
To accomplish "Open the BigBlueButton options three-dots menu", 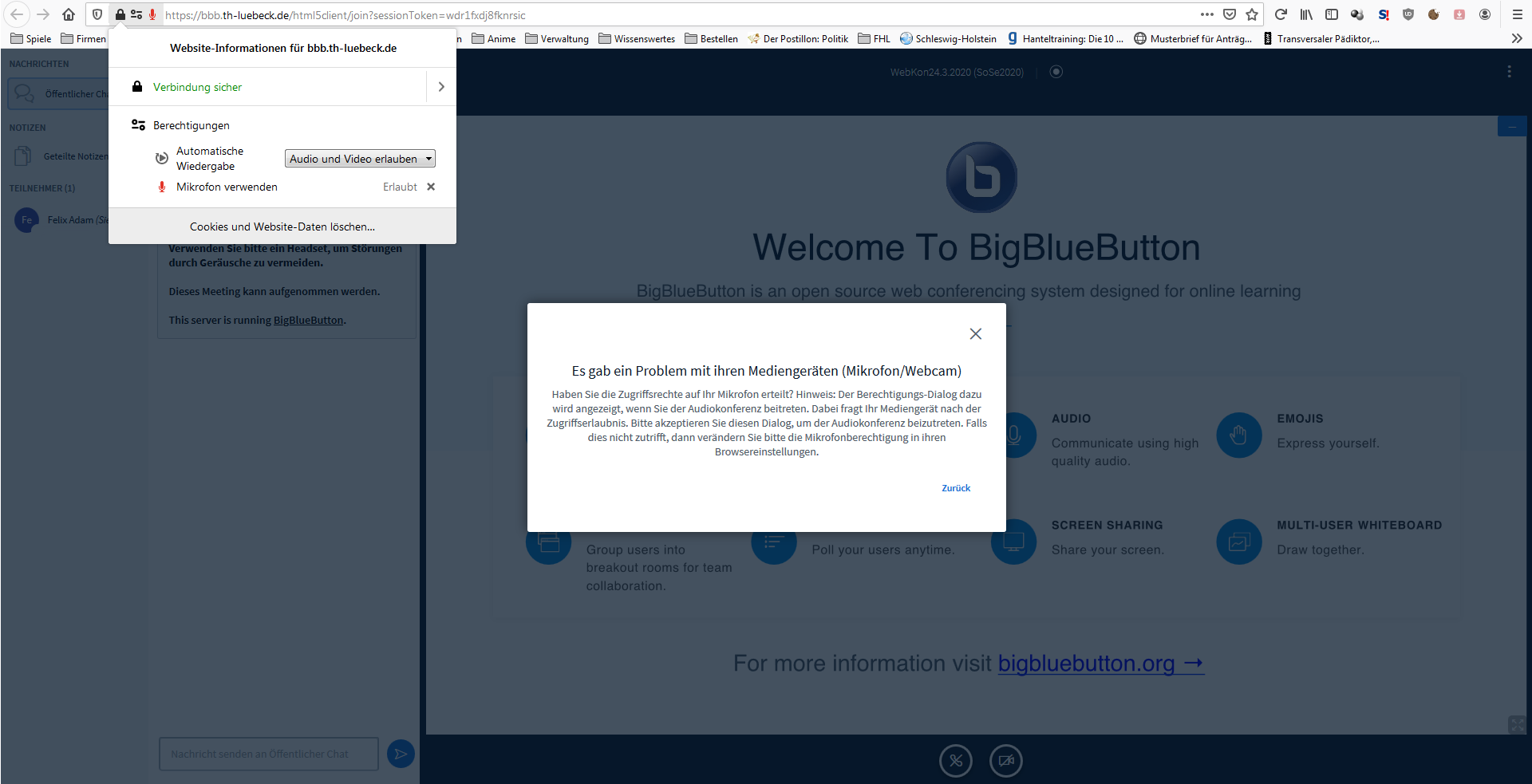I will [x=1509, y=72].
